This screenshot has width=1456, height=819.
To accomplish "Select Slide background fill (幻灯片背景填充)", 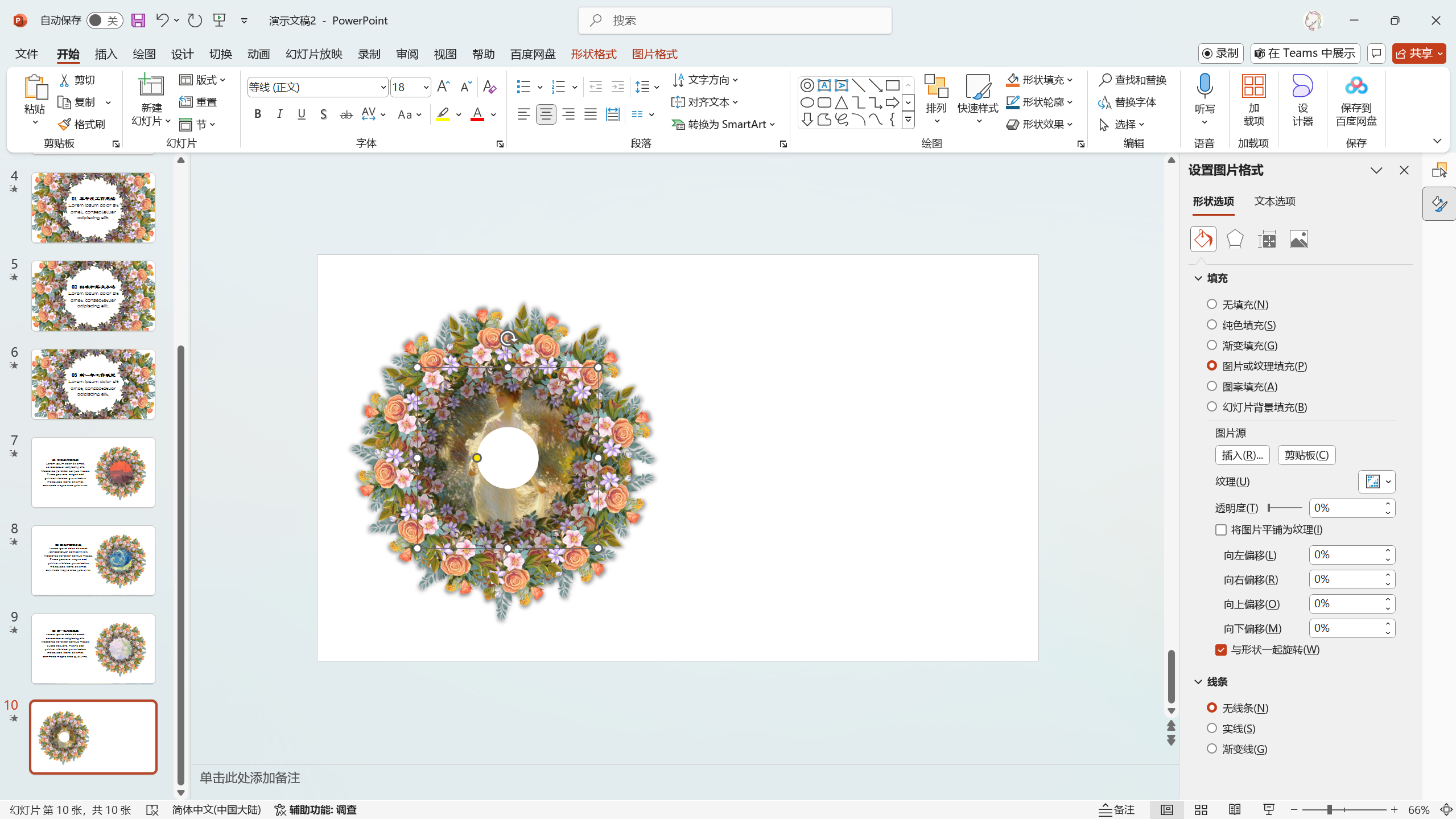I will (1212, 407).
